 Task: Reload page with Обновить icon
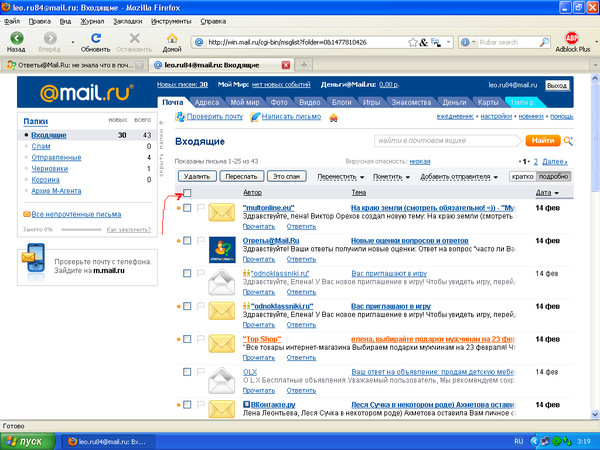pyautogui.click(x=96, y=38)
